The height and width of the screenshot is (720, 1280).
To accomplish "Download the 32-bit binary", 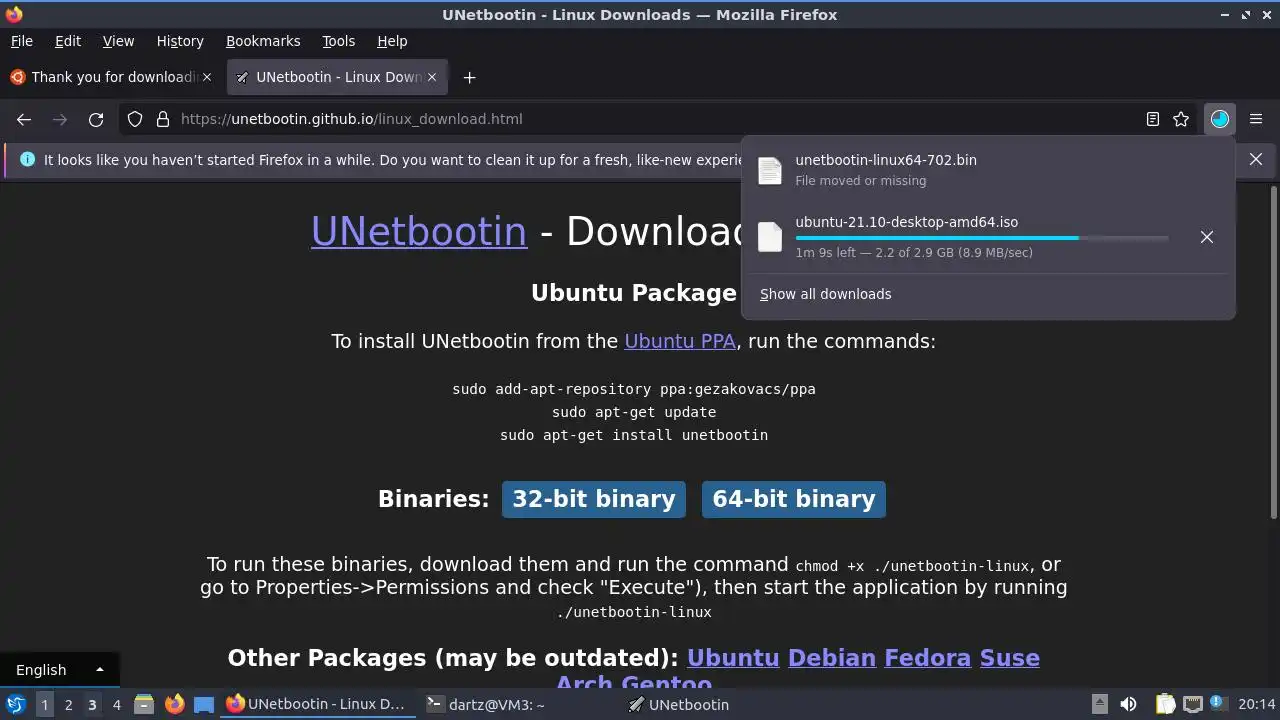I will 594,499.
